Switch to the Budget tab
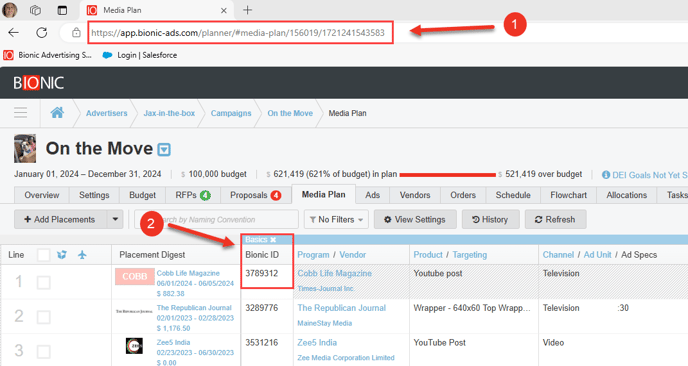Image resolution: width=688 pixels, height=366 pixels. [x=142, y=195]
